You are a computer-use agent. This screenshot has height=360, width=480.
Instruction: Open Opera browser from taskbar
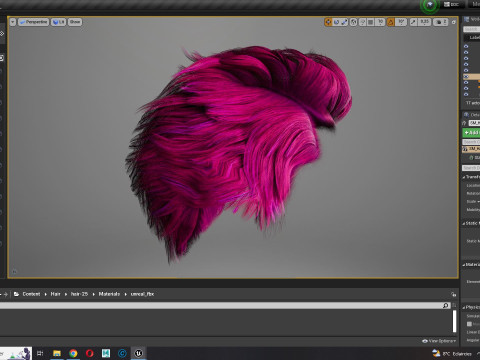90,353
